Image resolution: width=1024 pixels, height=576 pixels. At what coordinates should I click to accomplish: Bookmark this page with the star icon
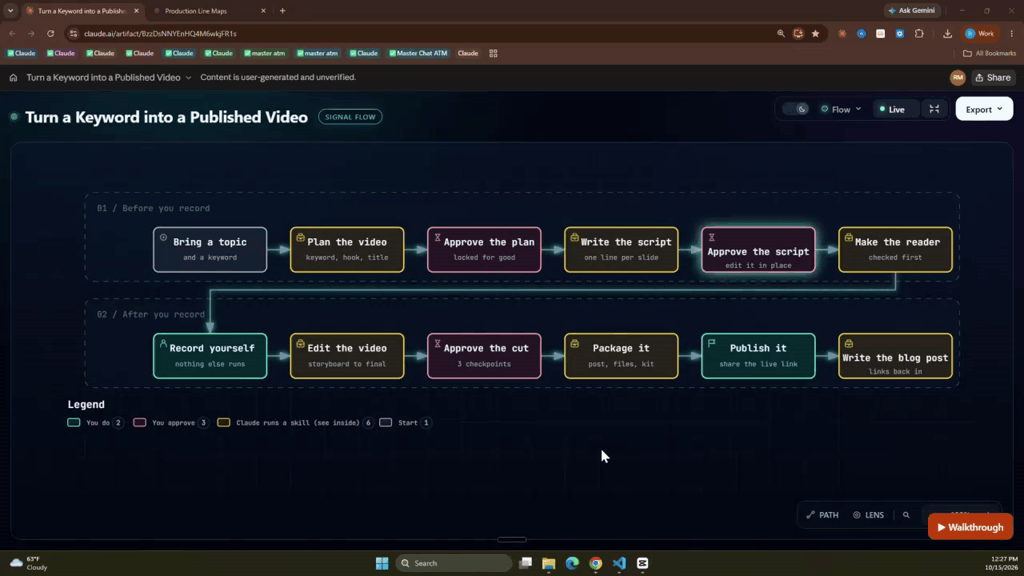click(815, 33)
